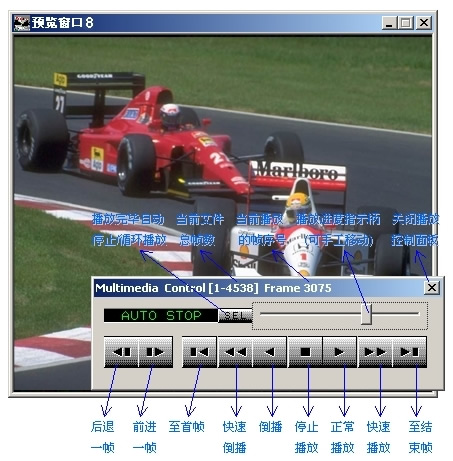This screenshot has width=453, height=461.
Task: Close the Multimedia Control panel
Action: 432,287
